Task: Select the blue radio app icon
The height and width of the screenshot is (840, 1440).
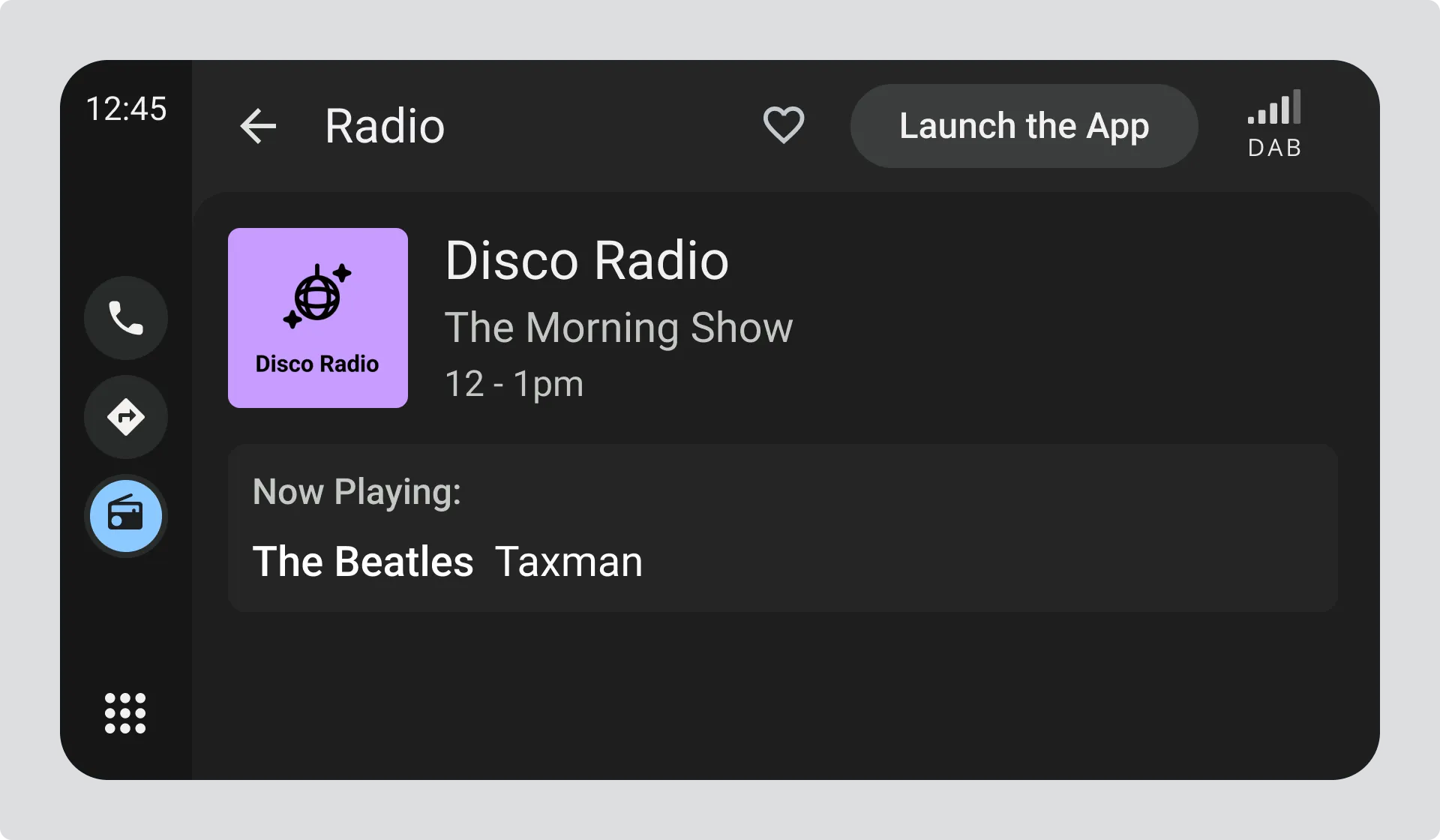Action: click(126, 516)
